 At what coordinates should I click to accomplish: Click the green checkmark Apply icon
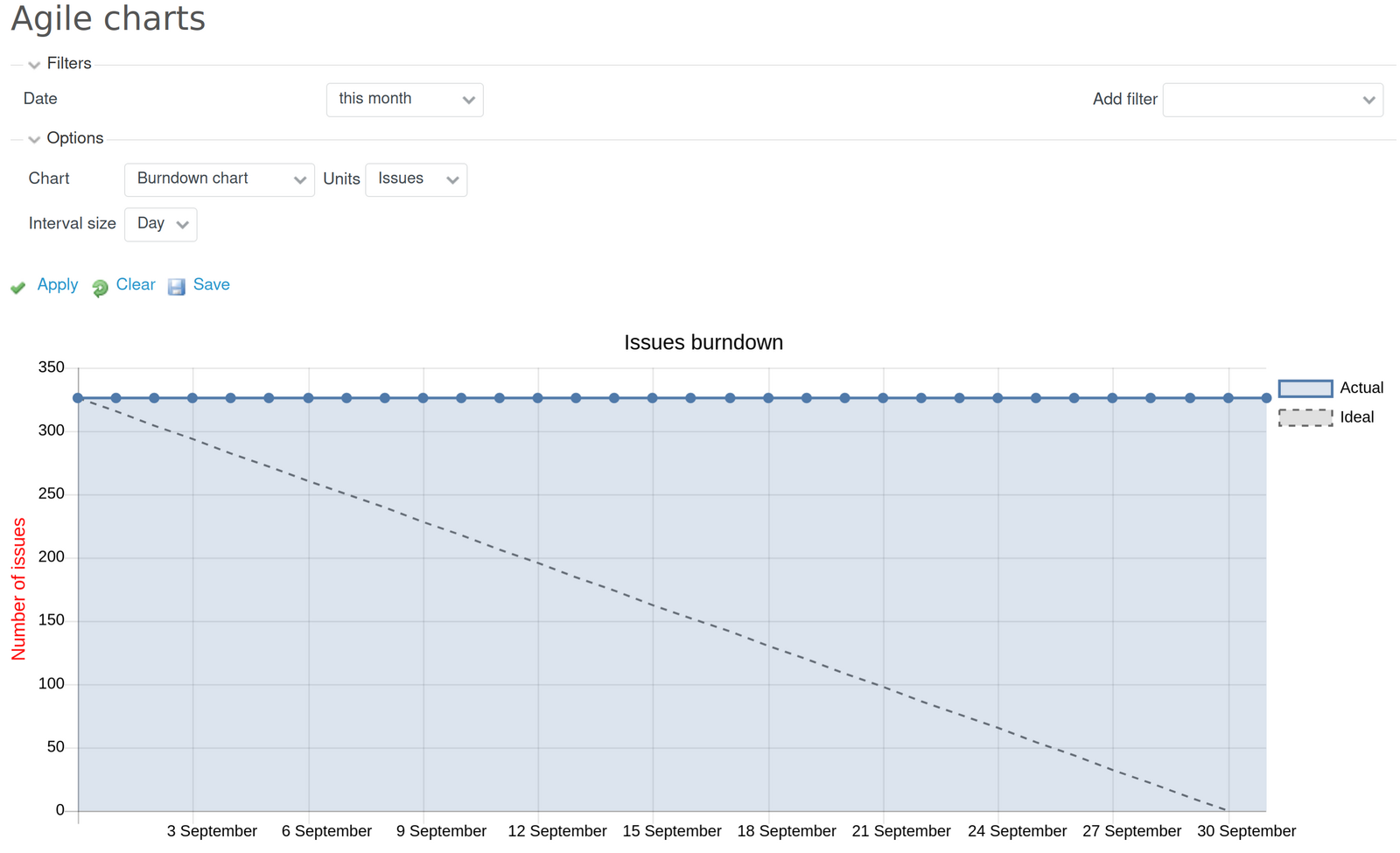tap(18, 288)
